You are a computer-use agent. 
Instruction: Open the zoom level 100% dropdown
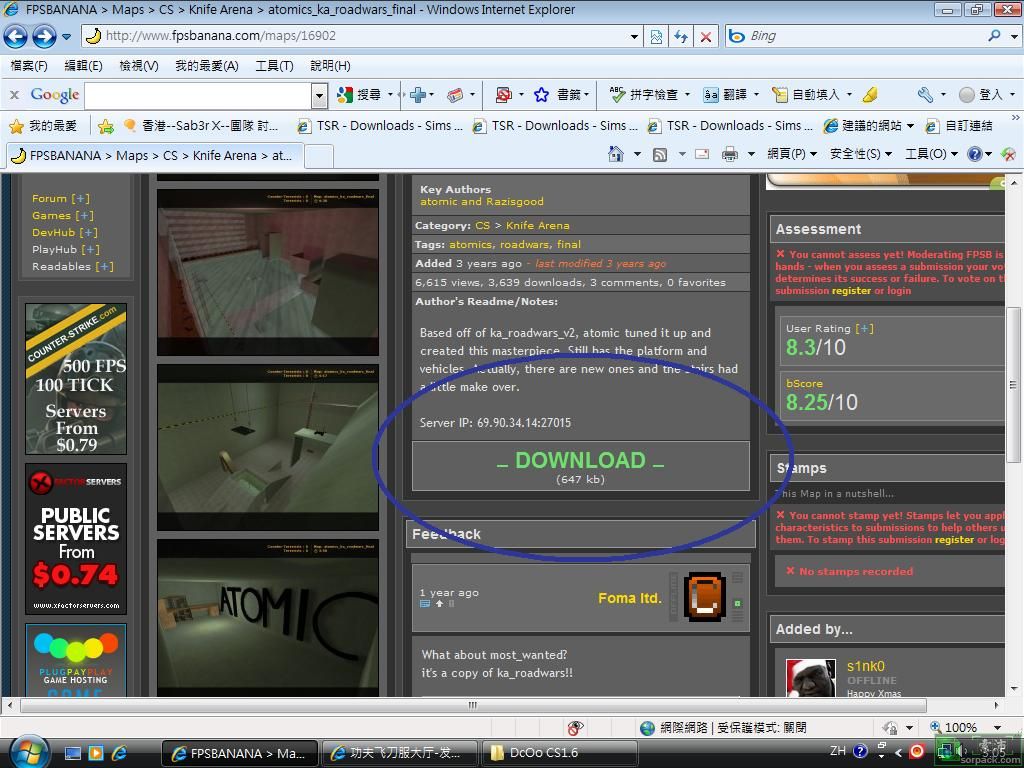[996, 727]
